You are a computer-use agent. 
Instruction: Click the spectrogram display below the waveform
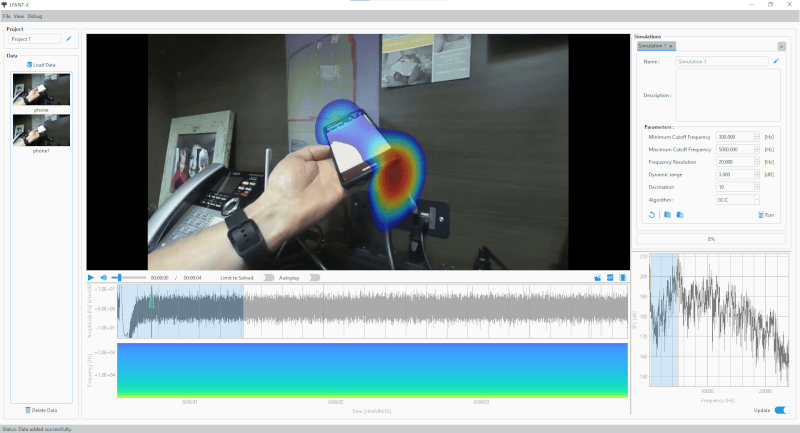pyautogui.click(x=372, y=370)
